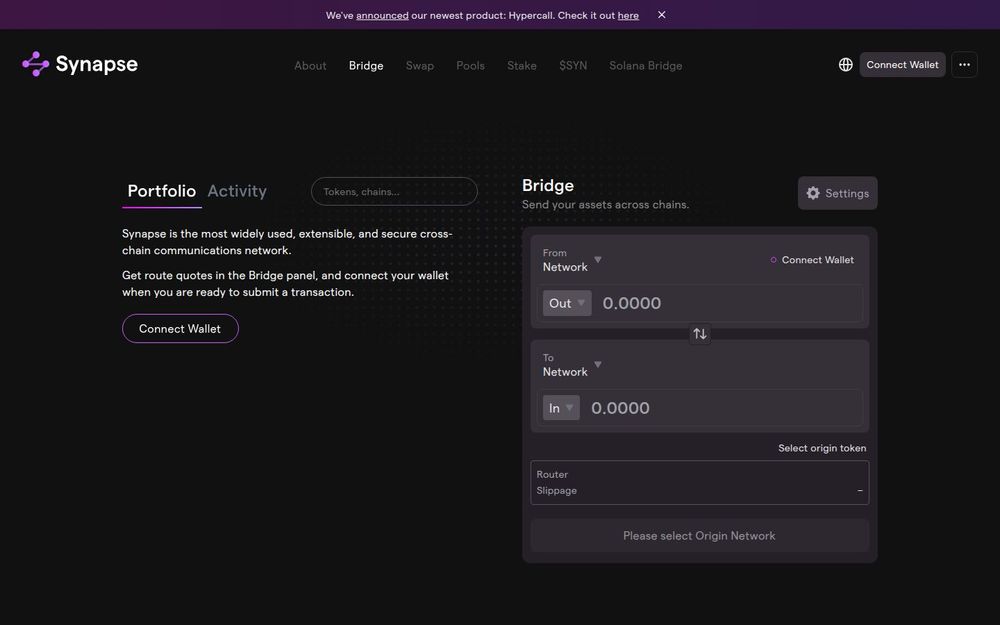Open the $SYN page
This screenshot has height=625, width=1000.
tap(573, 66)
